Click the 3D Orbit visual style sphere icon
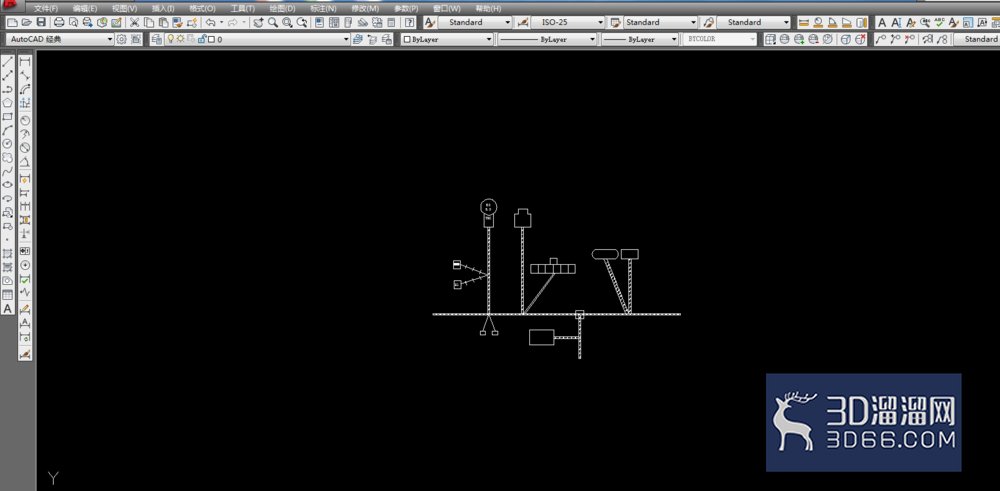This screenshot has width=1000, height=491. click(x=784, y=39)
